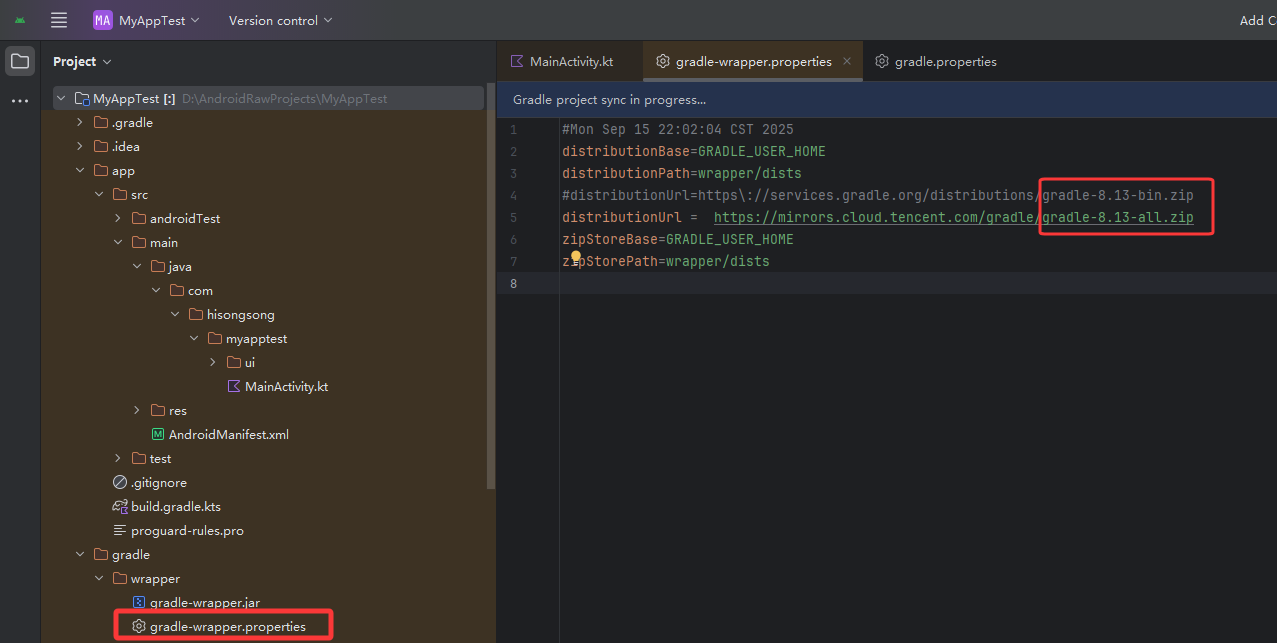Close the gradle-wrapper.properties tab
This screenshot has width=1277, height=643.
click(847, 61)
